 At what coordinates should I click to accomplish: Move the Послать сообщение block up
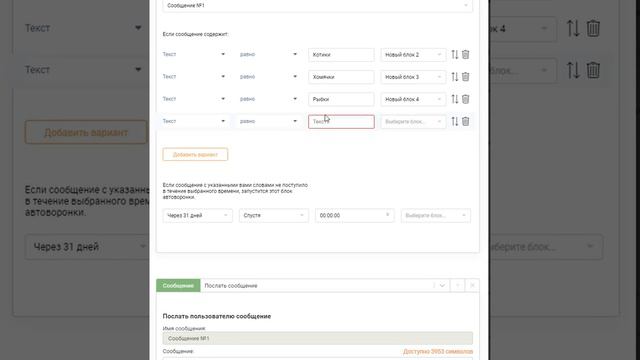coord(457,286)
